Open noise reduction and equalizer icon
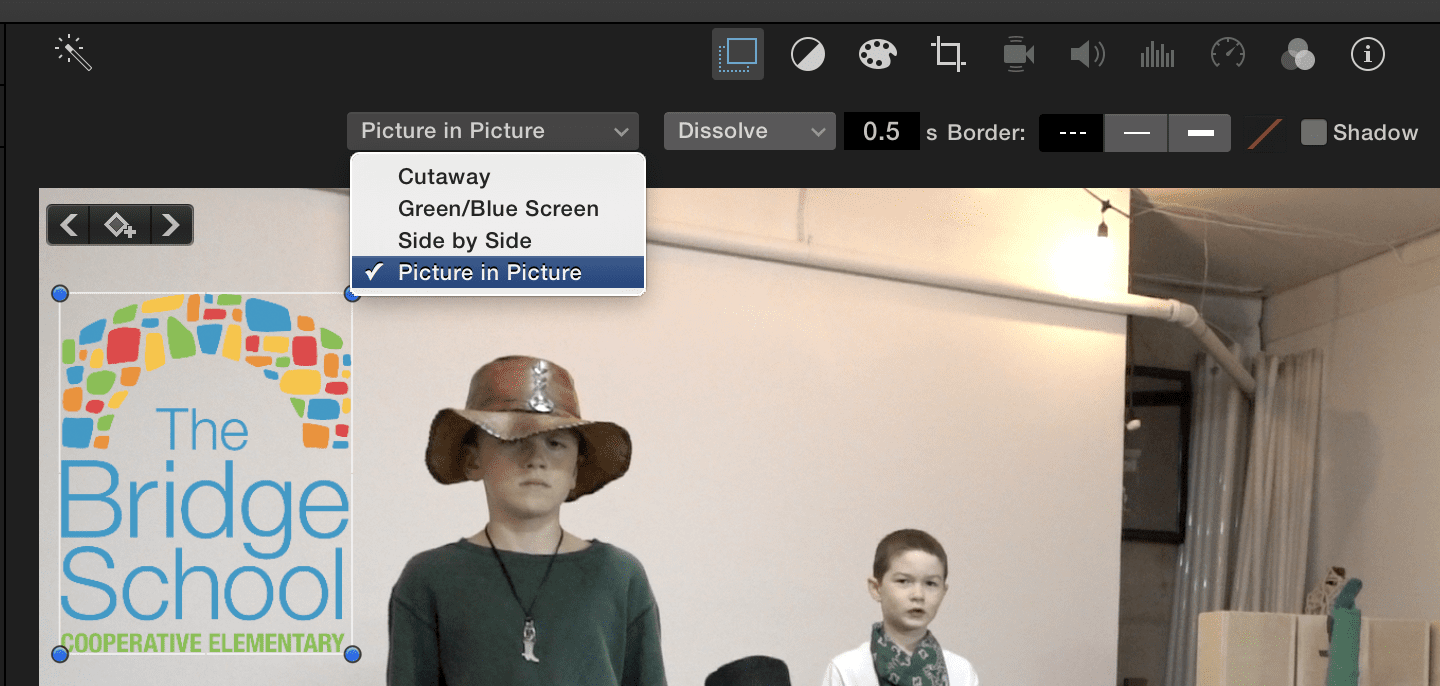The width and height of the screenshot is (1440, 686). point(1157,54)
